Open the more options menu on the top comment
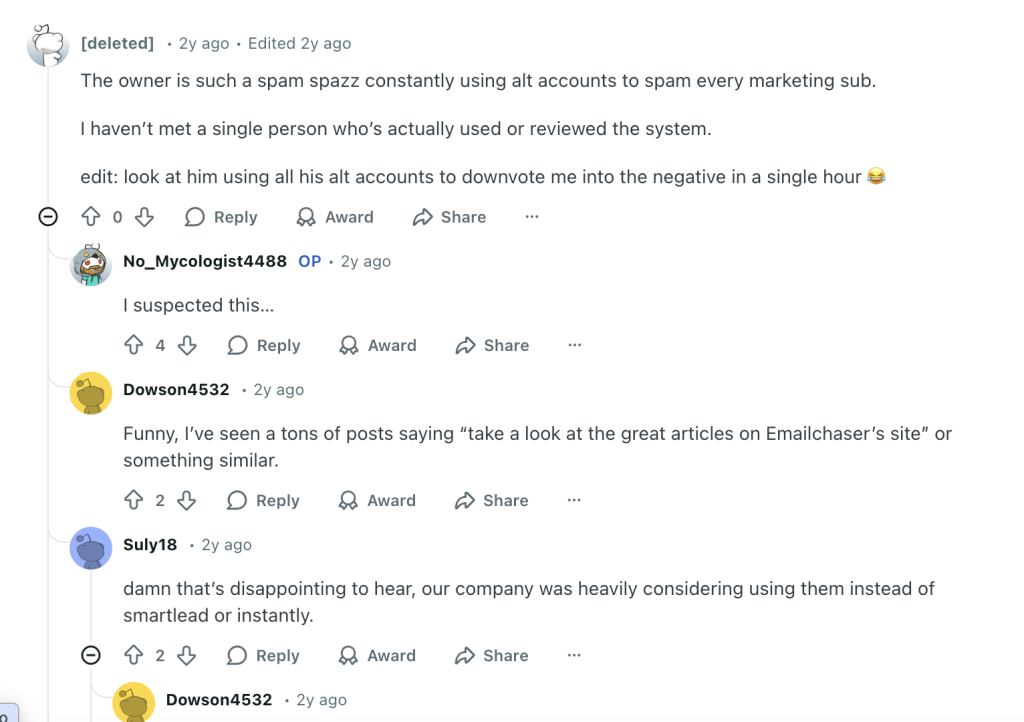1024x722 pixels. pyautogui.click(x=532, y=217)
